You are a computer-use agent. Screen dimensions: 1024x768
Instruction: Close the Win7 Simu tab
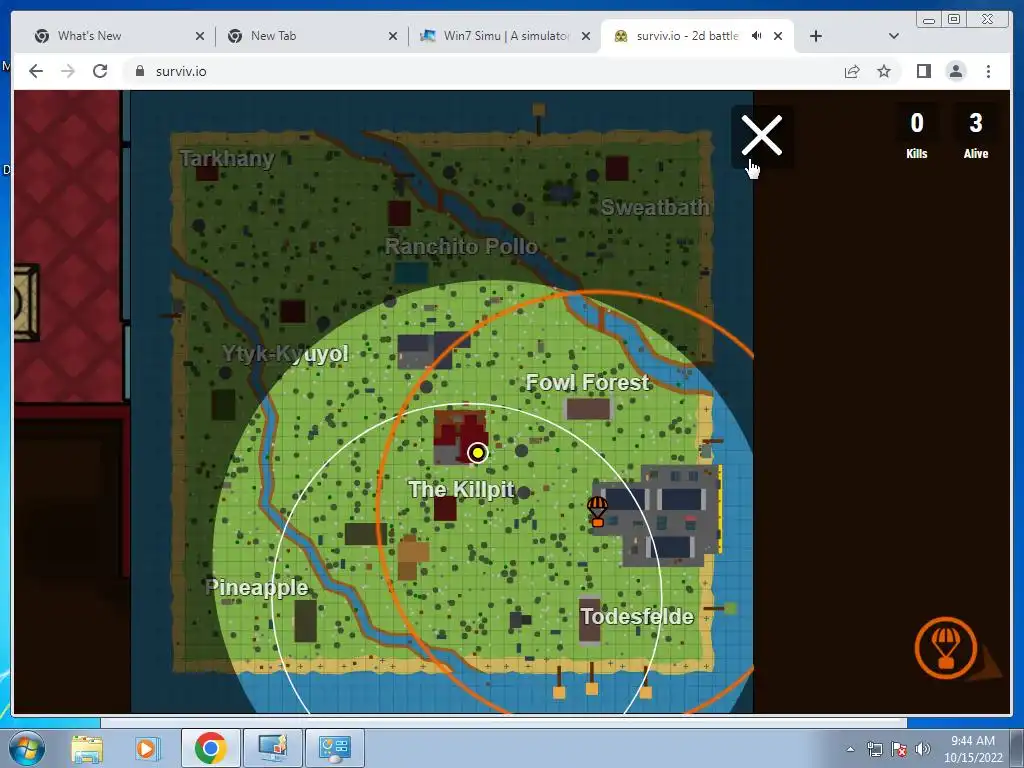tap(586, 36)
